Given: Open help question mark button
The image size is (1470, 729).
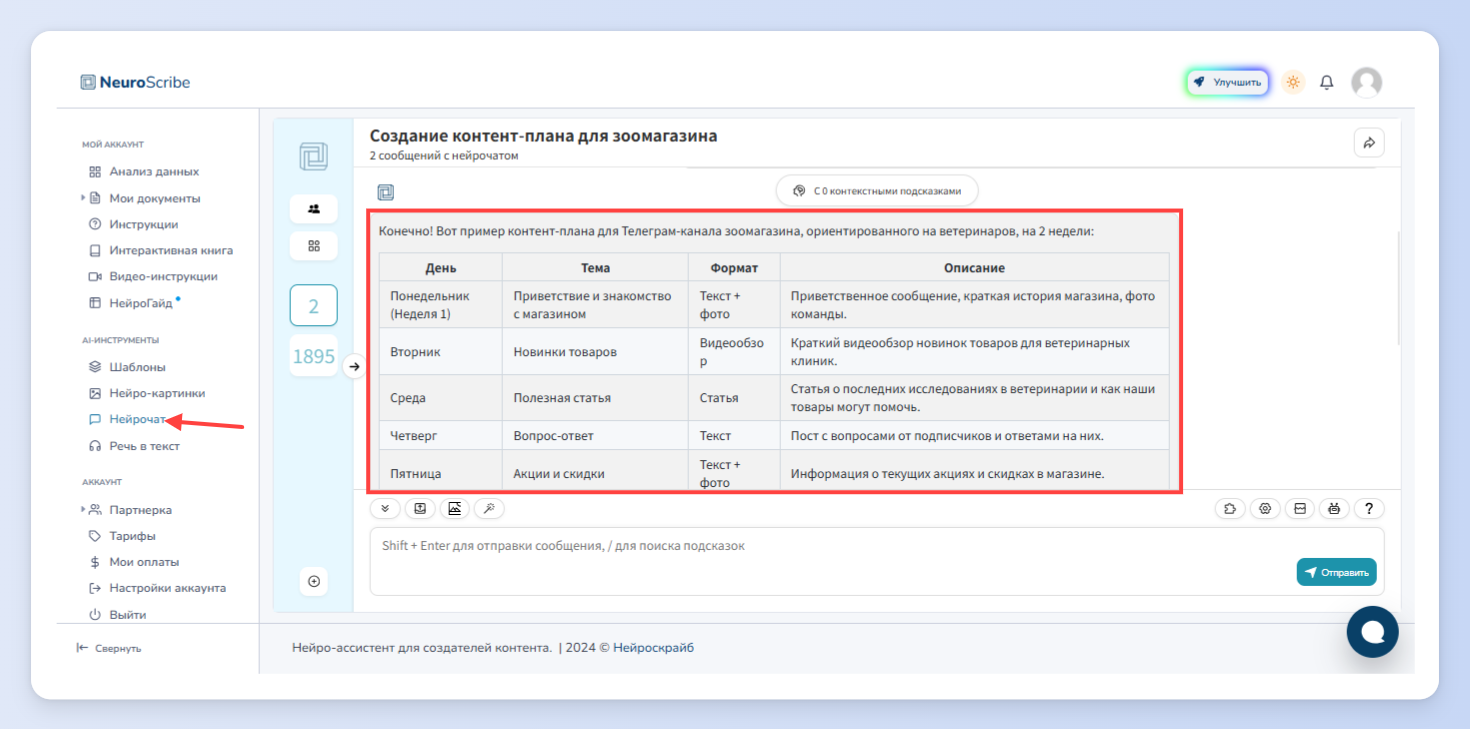Looking at the screenshot, I should tap(1369, 508).
